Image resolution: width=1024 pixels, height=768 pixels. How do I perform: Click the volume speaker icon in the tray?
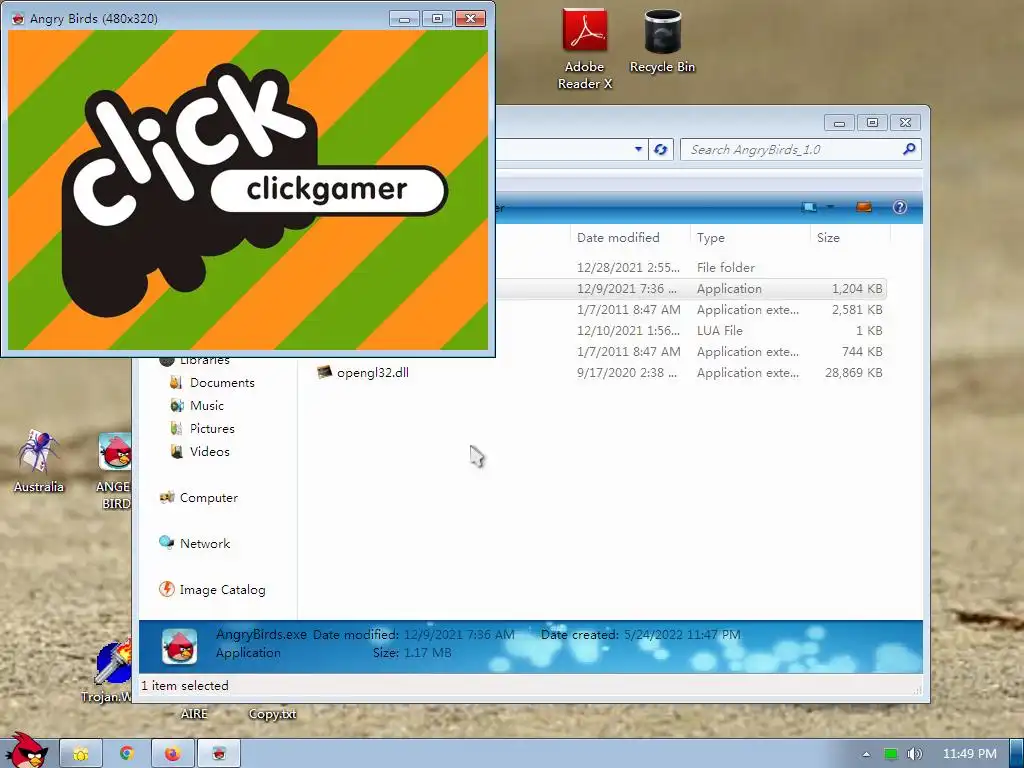point(915,754)
